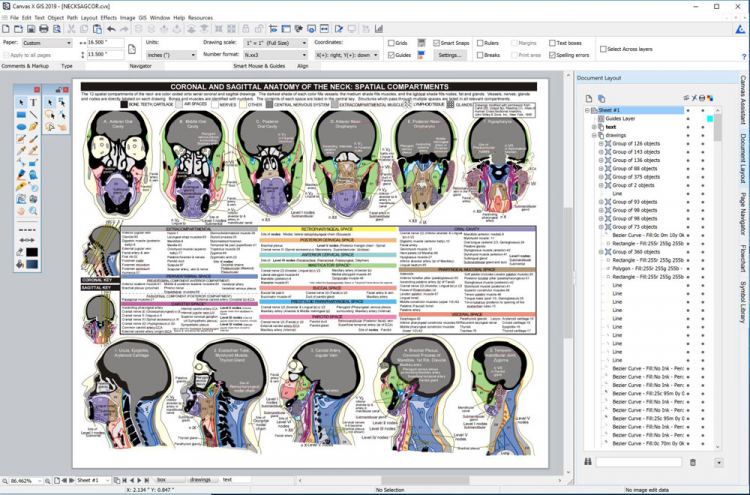Open the Drawing scale dropdown
Screen dimensions: 750x495
coord(275,43)
